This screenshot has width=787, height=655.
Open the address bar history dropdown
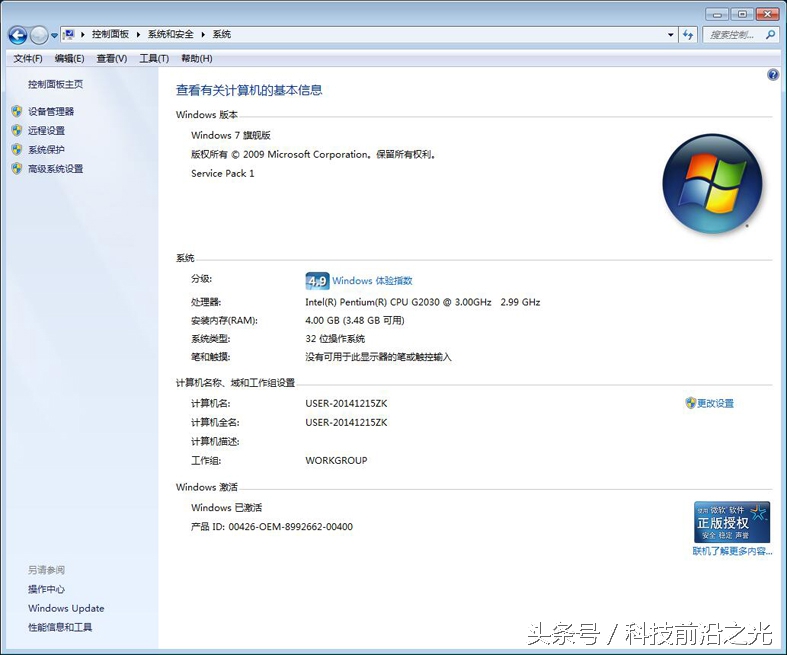coord(671,35)
